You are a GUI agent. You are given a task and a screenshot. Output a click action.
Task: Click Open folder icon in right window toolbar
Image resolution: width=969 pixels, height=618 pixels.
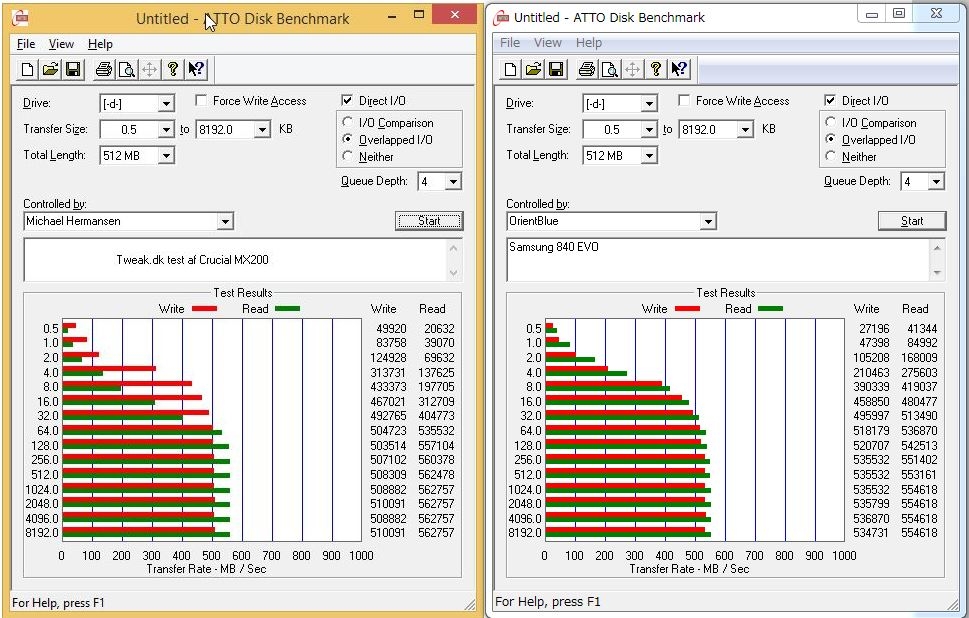click(533, 69)
